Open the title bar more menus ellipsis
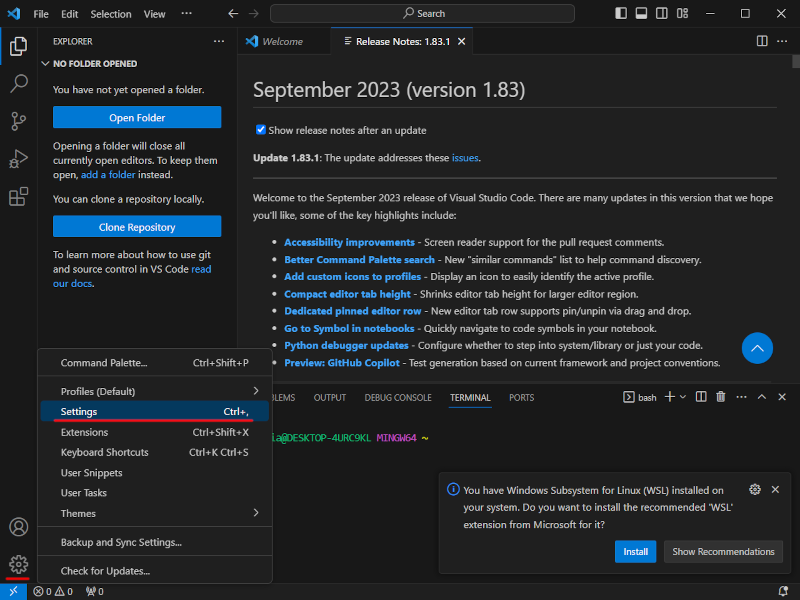Viewport: 800px width, 600px height. pos(187,14)
